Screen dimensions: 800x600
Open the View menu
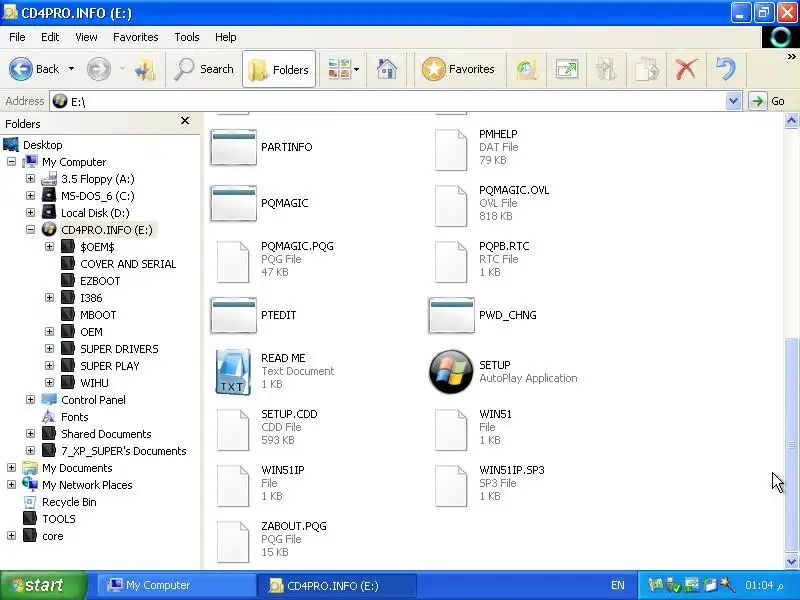(86, 37)
